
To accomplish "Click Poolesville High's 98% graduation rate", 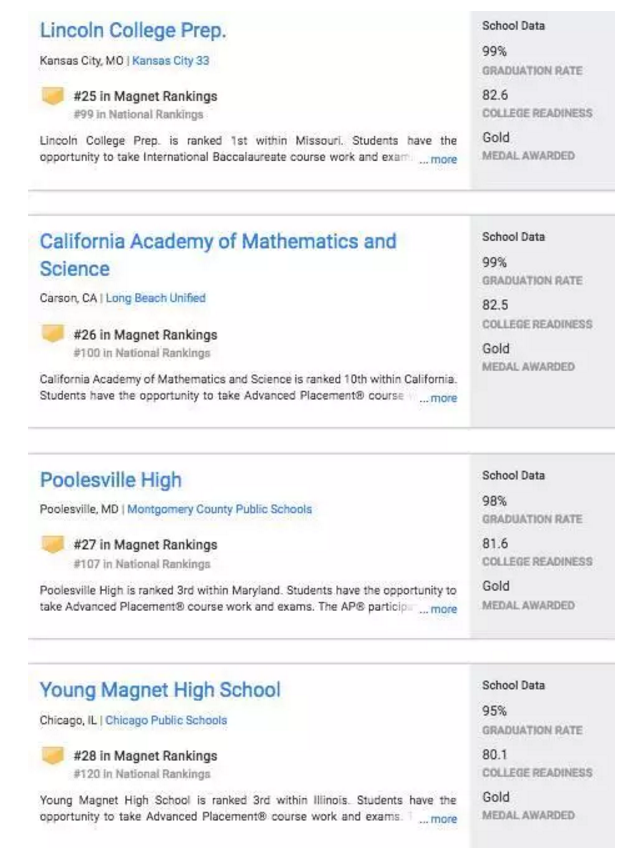I will point(494,501).
